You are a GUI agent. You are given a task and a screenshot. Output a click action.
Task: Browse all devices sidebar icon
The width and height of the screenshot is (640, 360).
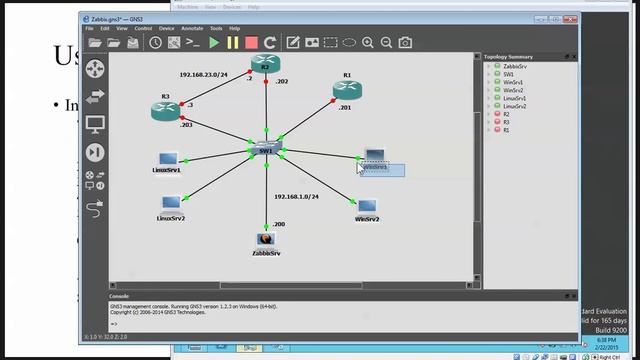[95, 180]
